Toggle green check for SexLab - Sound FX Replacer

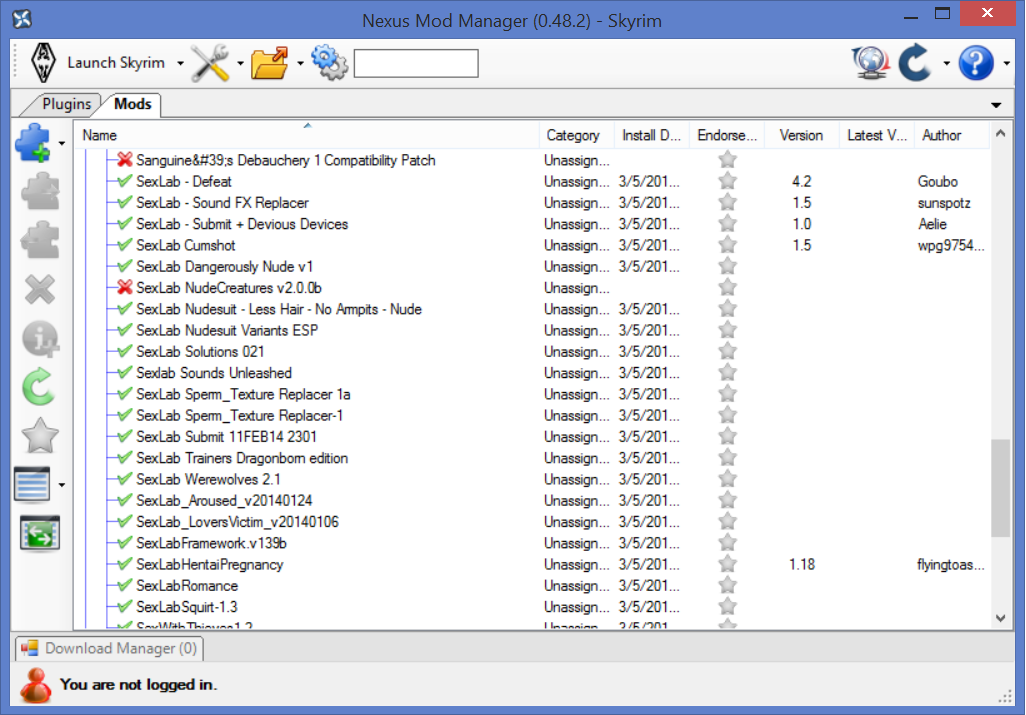[x=125, y=202]
